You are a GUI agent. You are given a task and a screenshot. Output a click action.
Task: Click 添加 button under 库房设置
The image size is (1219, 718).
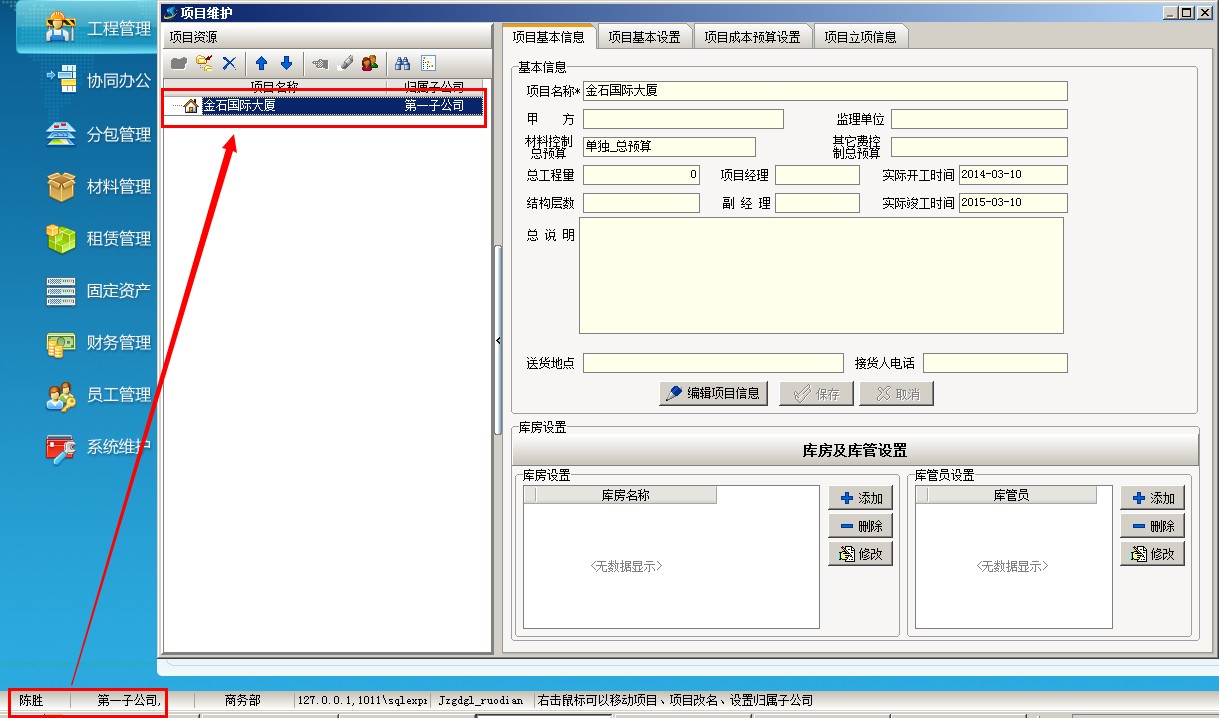click(860, 498)
